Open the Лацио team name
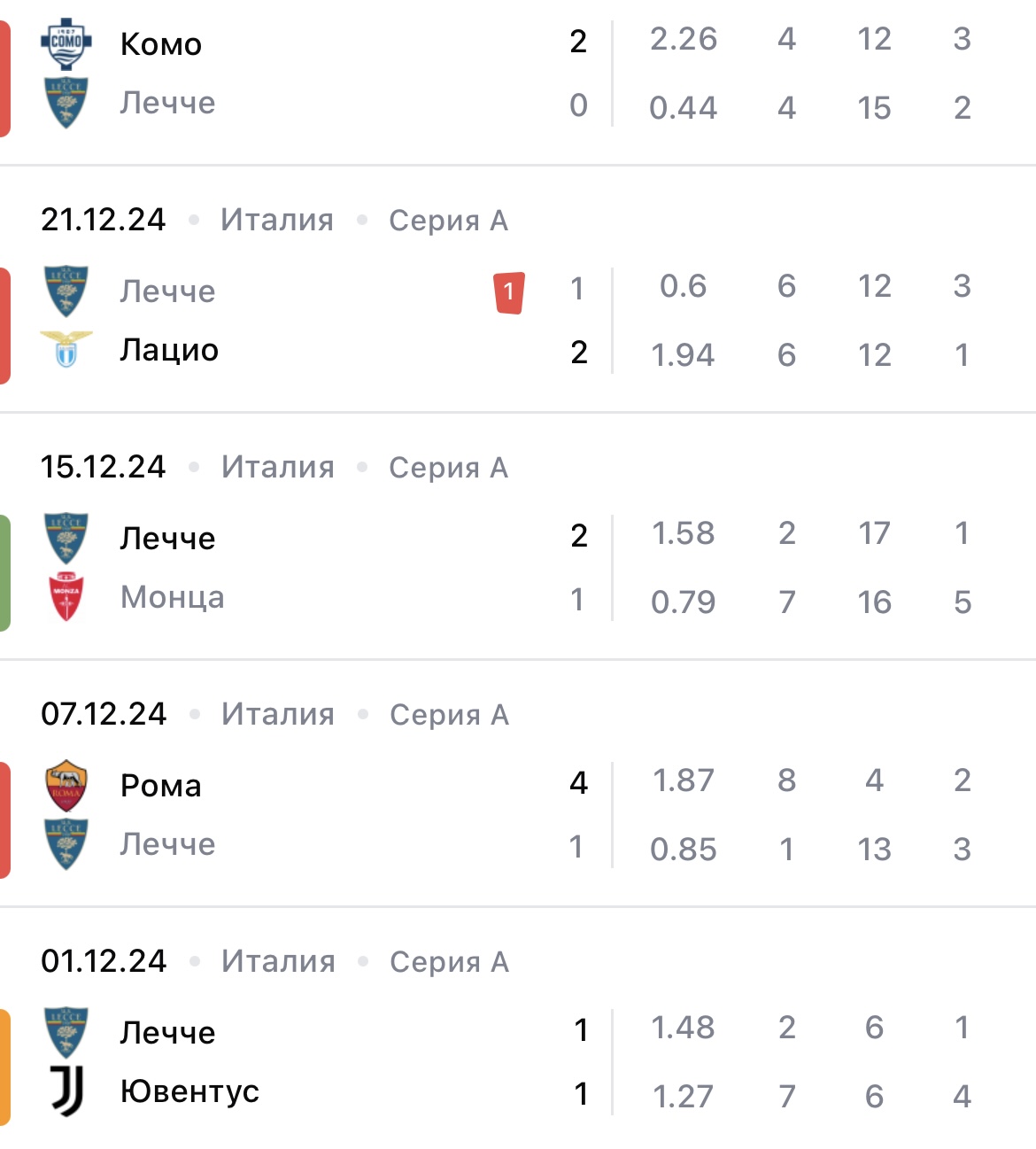 coord(169,350)
